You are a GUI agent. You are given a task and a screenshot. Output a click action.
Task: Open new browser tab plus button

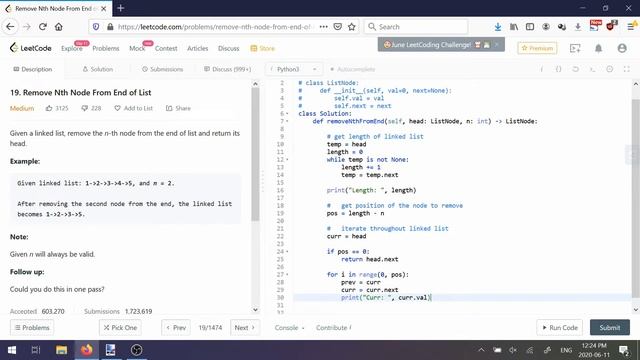coord(121,8)
